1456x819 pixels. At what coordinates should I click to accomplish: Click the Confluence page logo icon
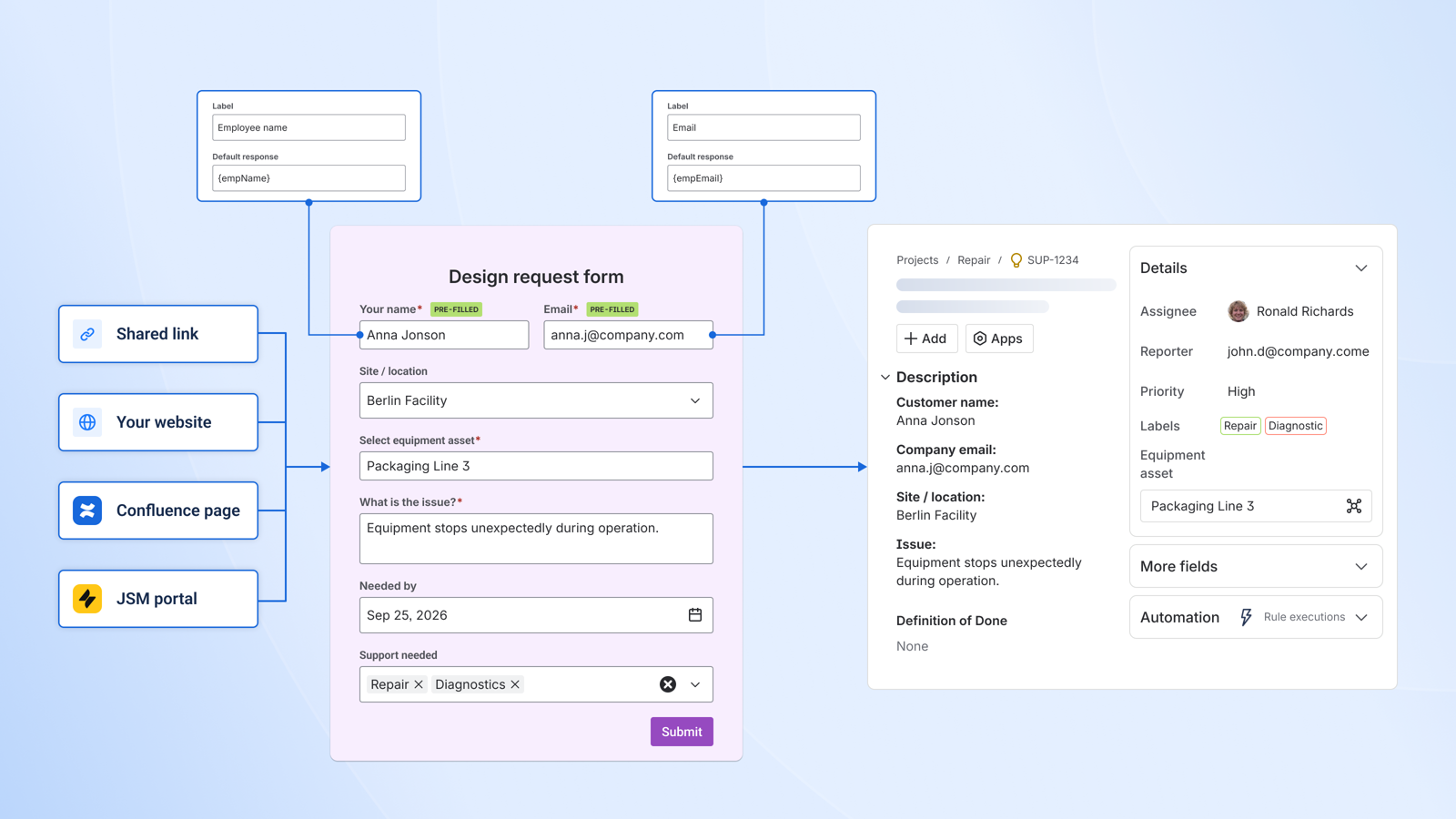point(87,511)
